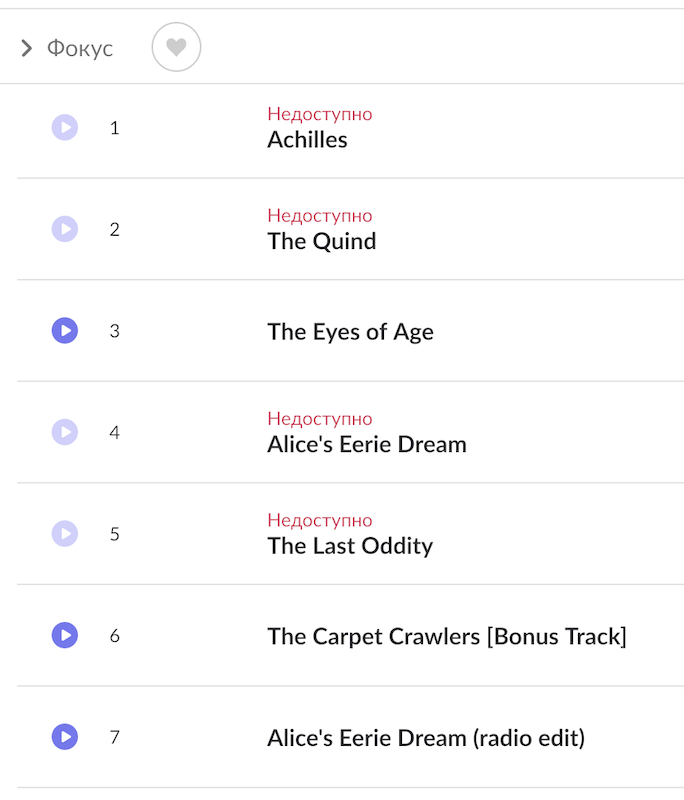
Task: Click the Недоступно label above The Last Oddity
Action: [319, 520]
